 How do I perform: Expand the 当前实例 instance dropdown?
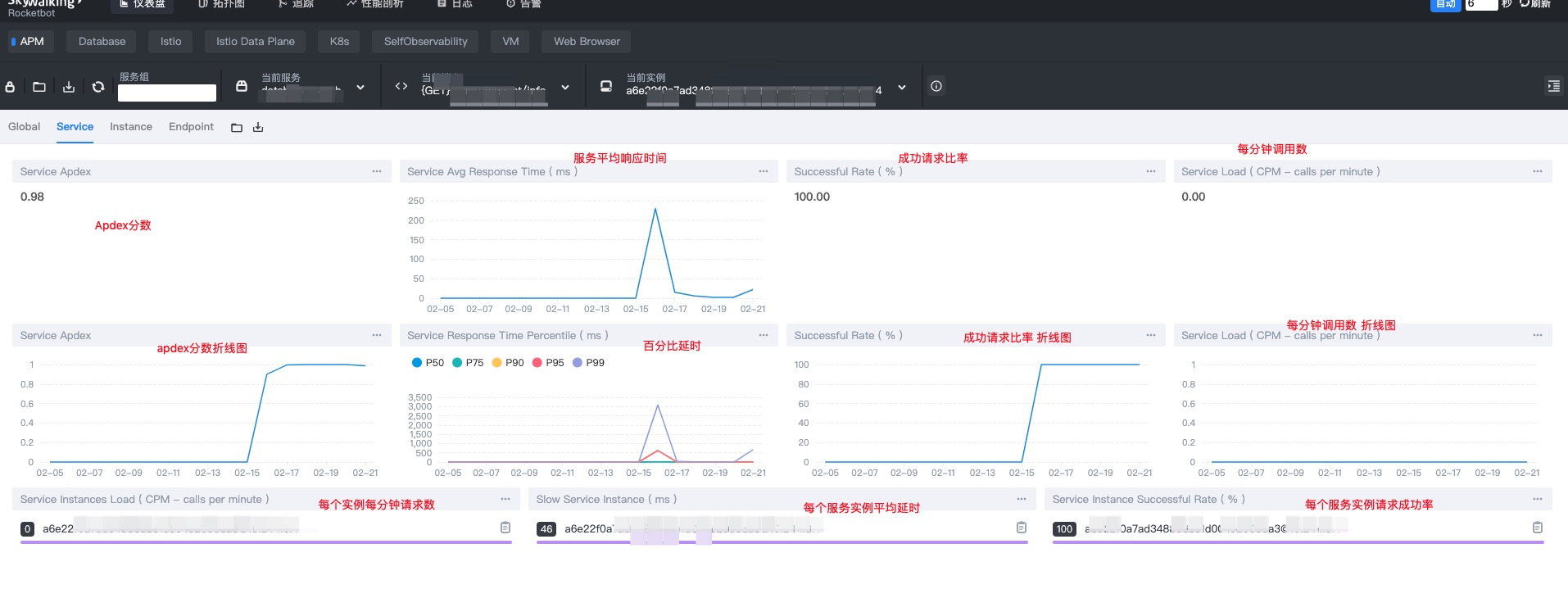click(x=902, y=87)
